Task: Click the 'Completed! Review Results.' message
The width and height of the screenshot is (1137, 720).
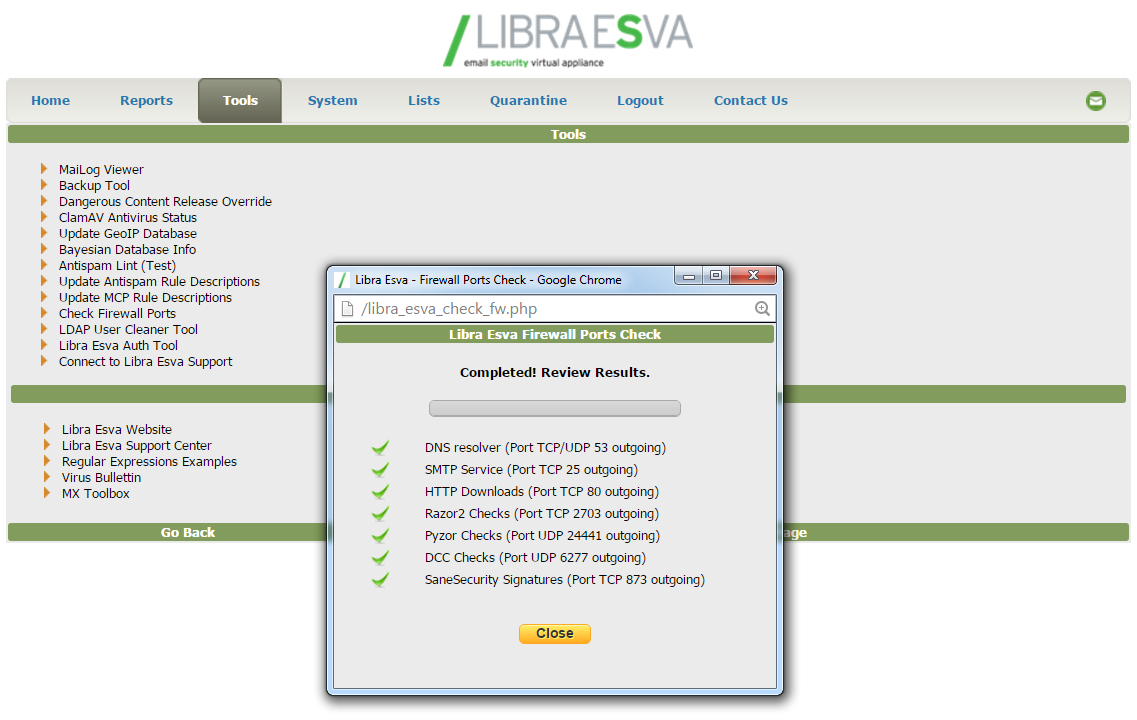Action: coord(555,373)
